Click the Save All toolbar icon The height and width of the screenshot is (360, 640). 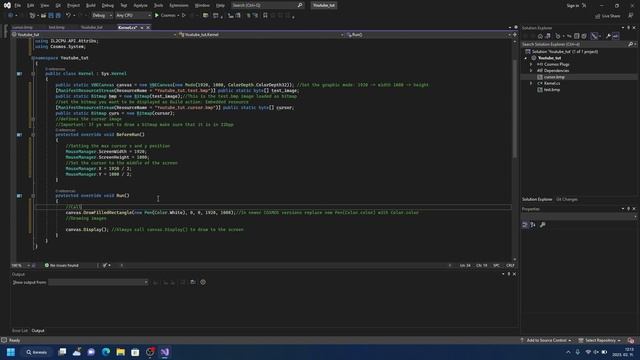click(58, 16)
